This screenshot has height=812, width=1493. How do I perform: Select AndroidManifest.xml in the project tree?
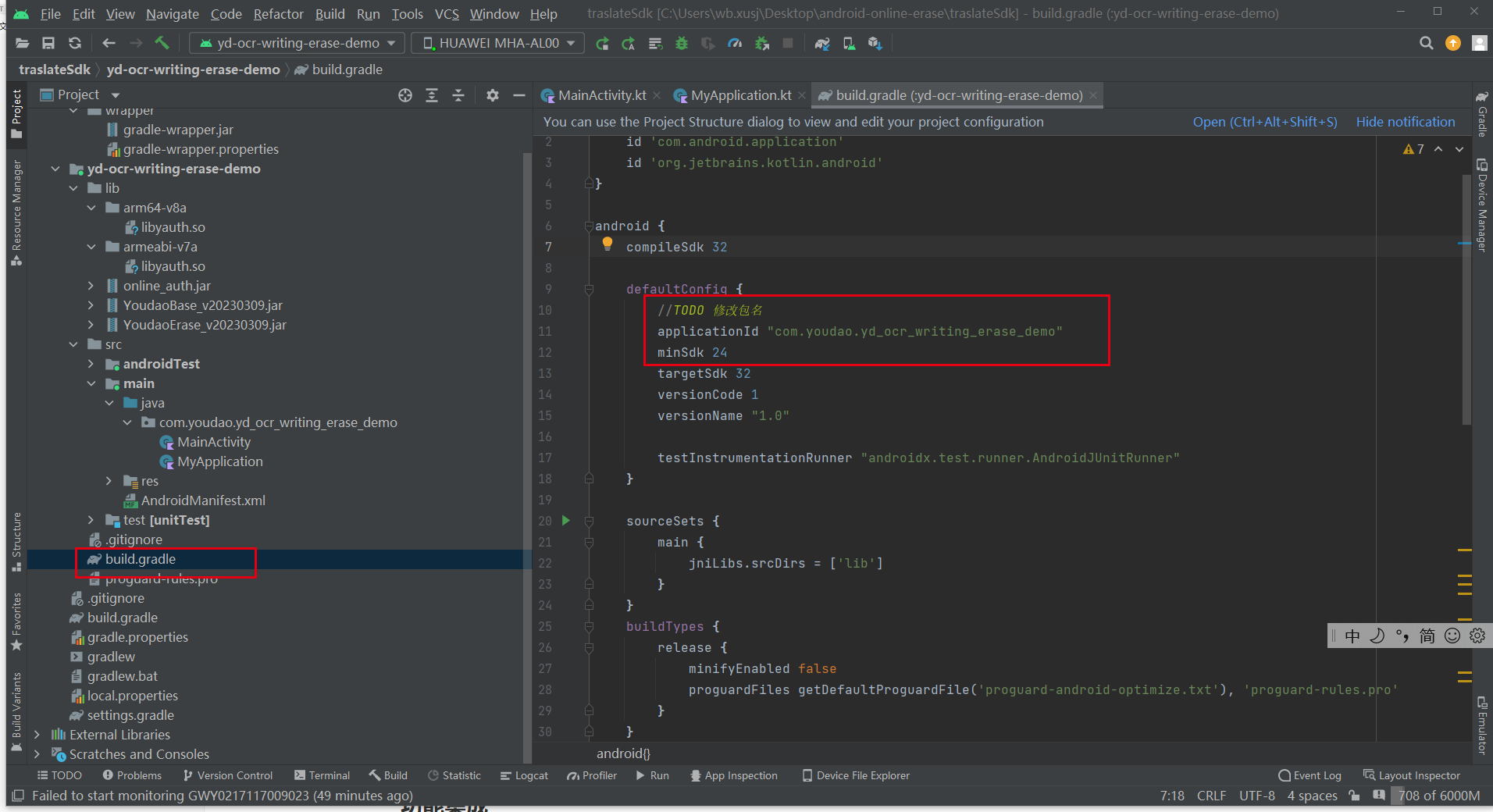(x=203, y=500)
